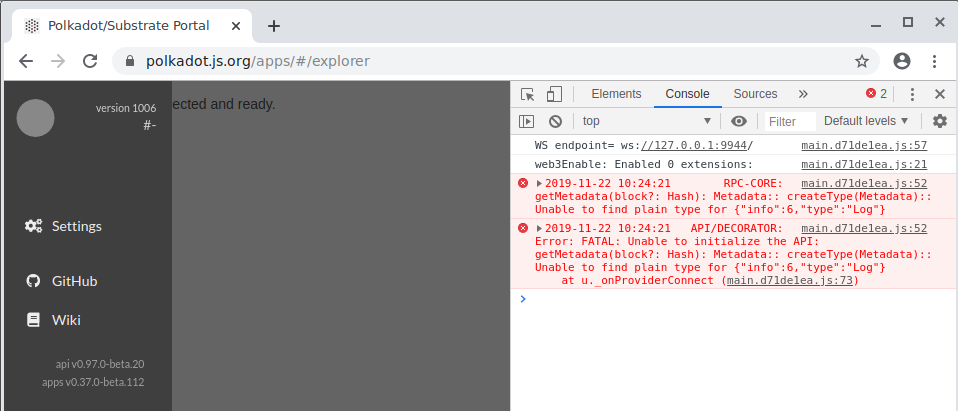Open RPC-CORE error's main.d71de1ea.js:52 link

tap(864, 183)
